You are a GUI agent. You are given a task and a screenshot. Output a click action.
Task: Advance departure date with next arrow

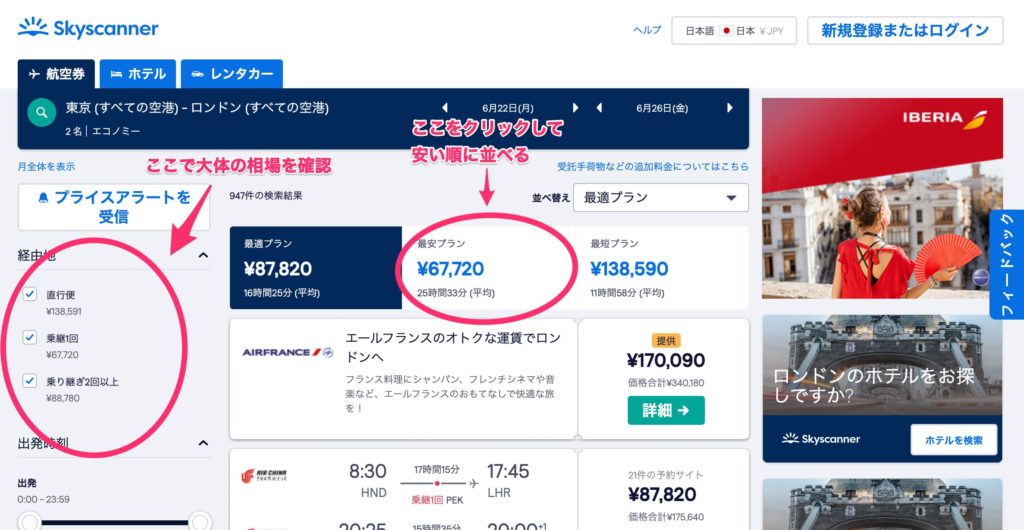(575, 108)
